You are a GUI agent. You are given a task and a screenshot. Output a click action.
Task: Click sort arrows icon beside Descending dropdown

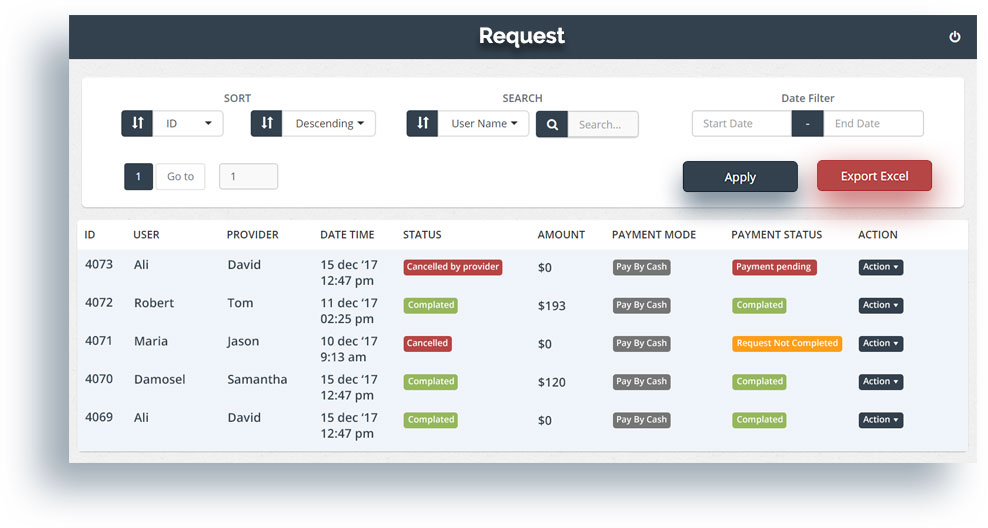click(x=267, y=123)
